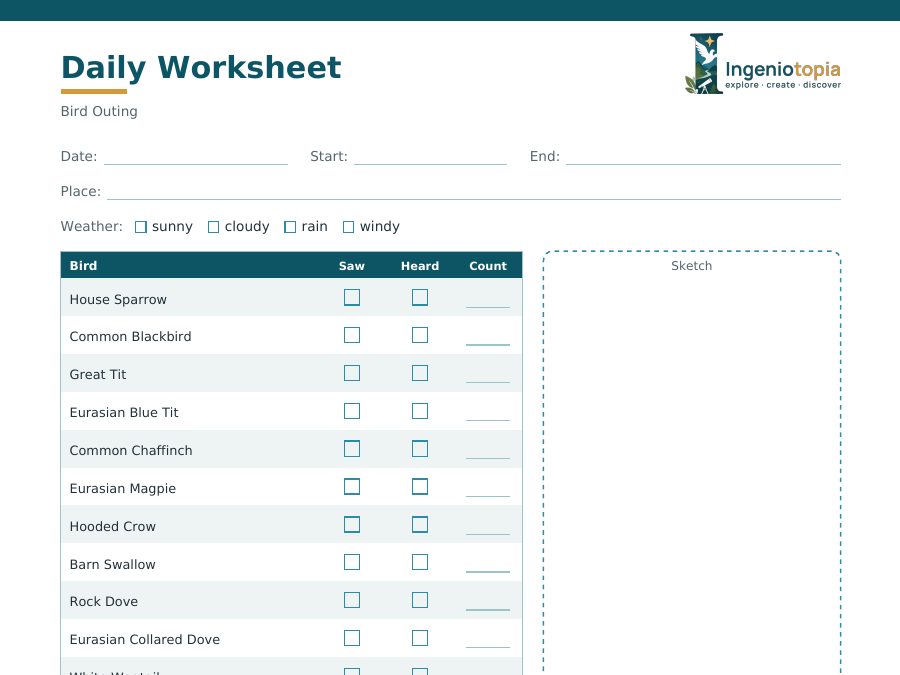Mark Eurasian Blue Tit as Heard
Screen dimensions: 900x675
(420, 411)
